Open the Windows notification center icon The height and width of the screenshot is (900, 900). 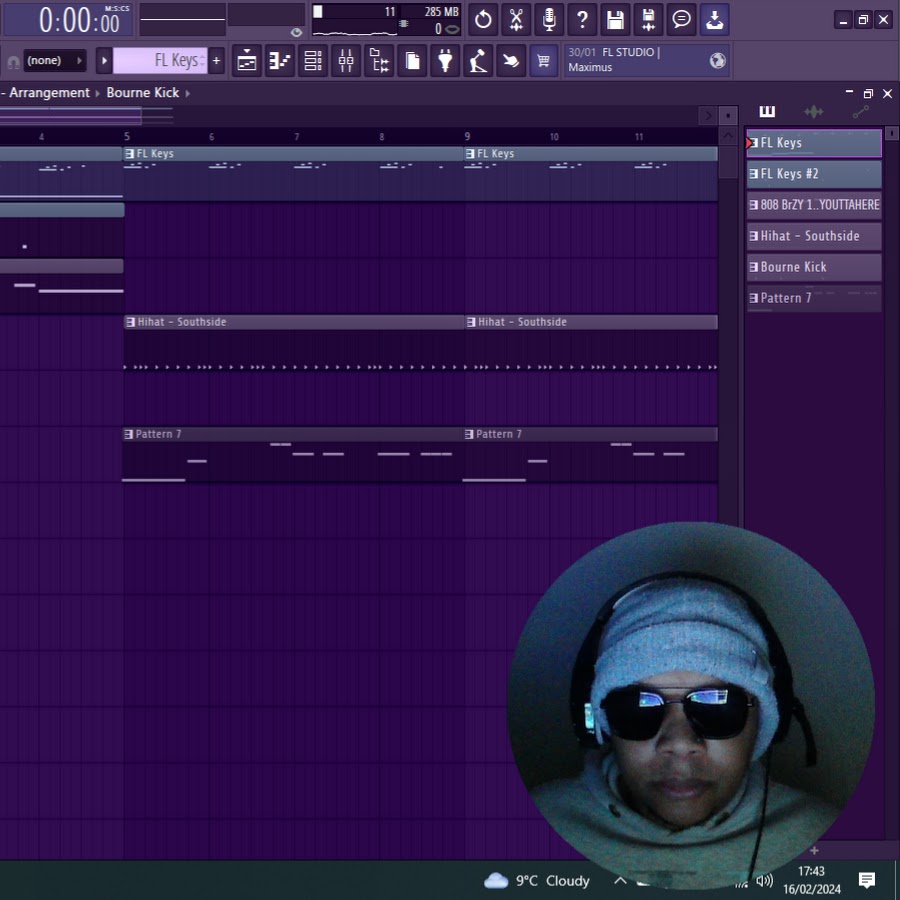(867, 880)
